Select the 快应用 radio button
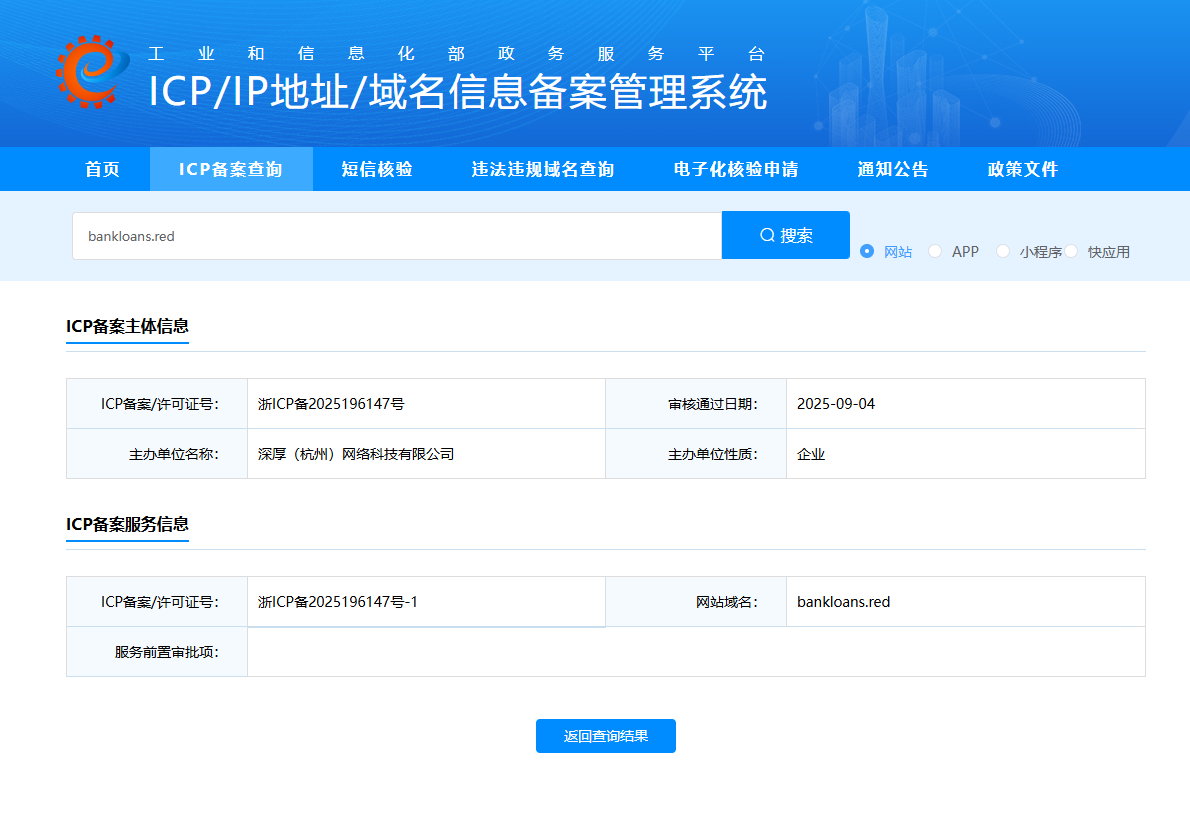 click(1071, 251)
